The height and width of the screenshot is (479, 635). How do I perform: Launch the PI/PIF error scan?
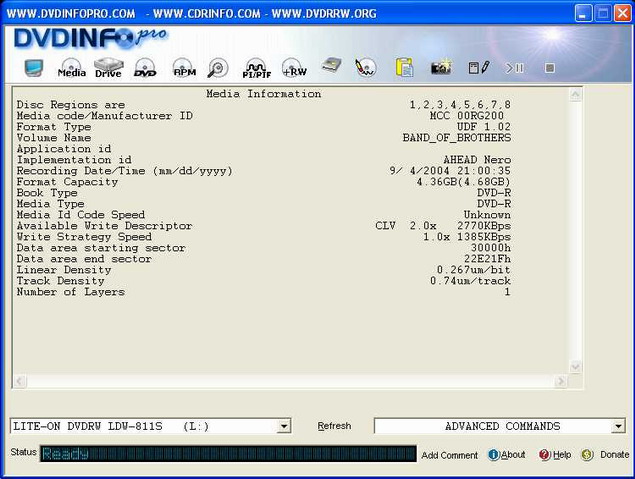[256, 68]
